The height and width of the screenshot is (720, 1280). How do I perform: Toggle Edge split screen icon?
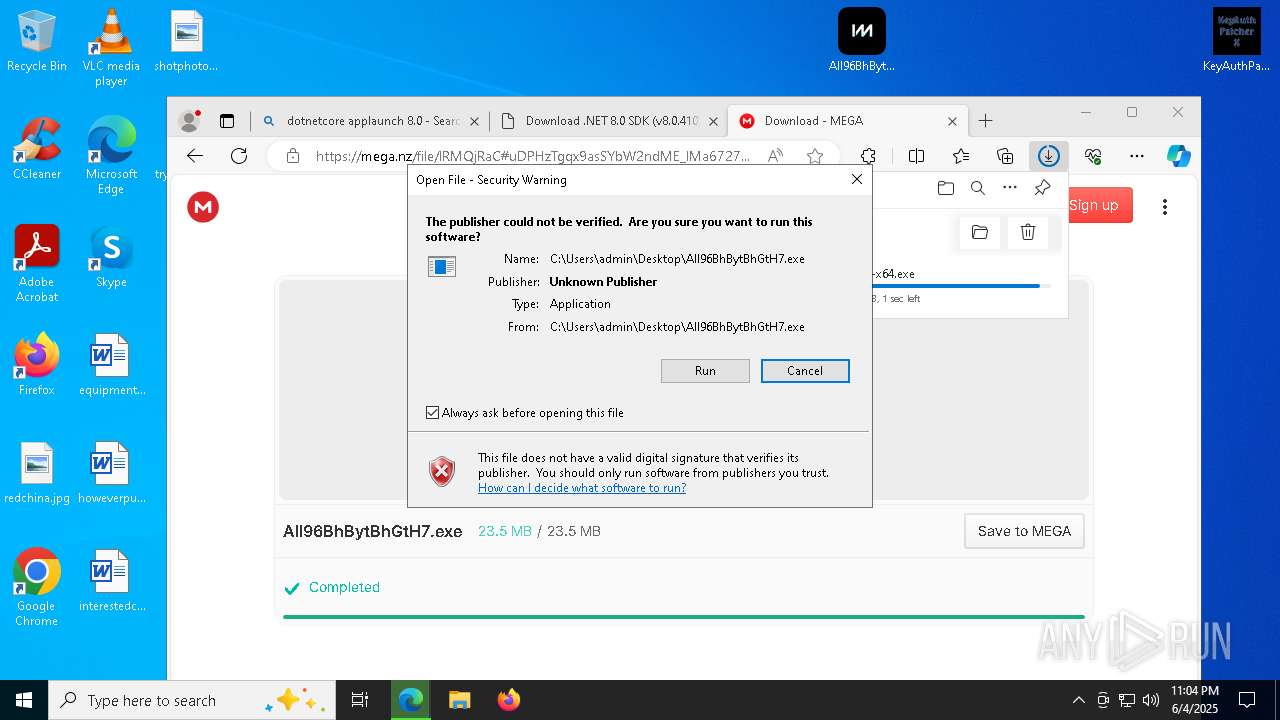point(916,156)
